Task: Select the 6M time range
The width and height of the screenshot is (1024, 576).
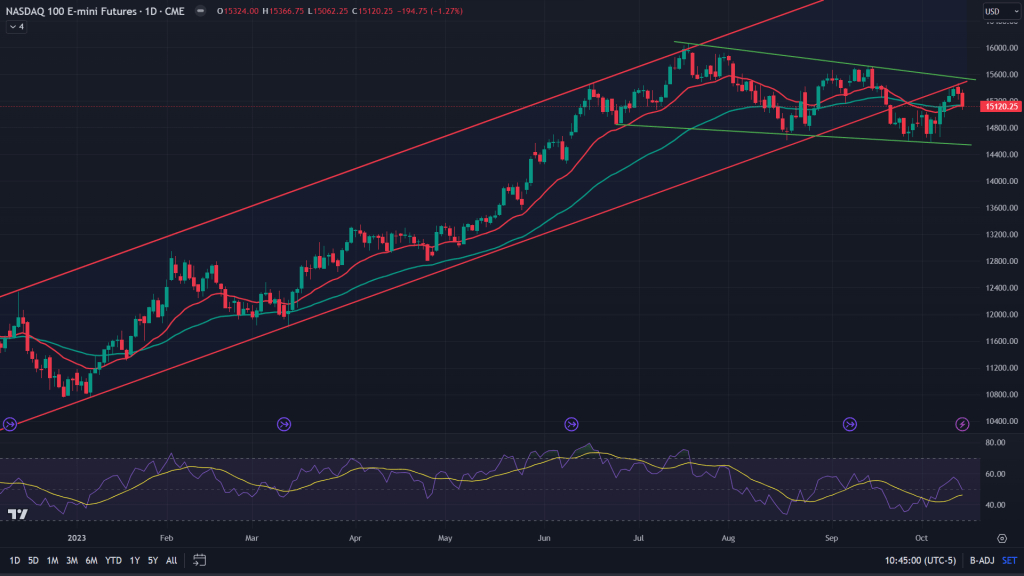Action: 91,560
